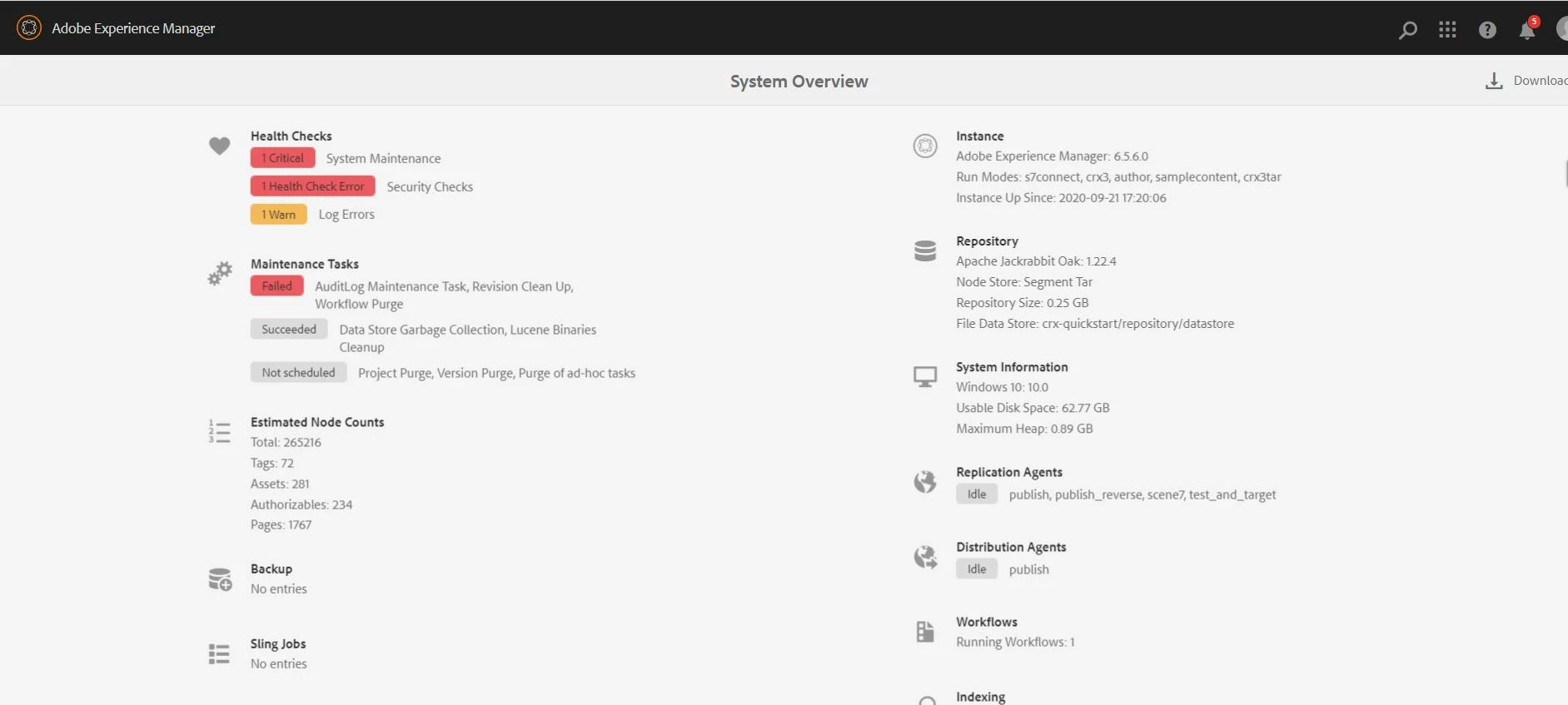
Task: Click the '1 Warn' yellow badge
Action: tap(279, 215)
